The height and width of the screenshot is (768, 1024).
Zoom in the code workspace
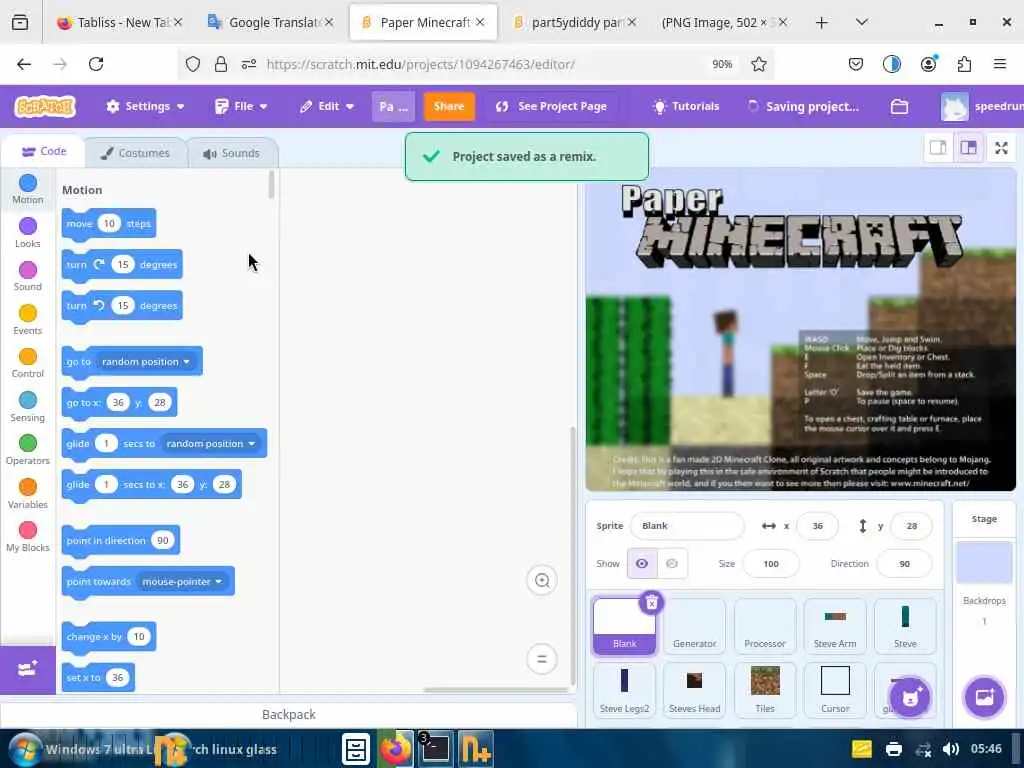click(x=541, y=580)
